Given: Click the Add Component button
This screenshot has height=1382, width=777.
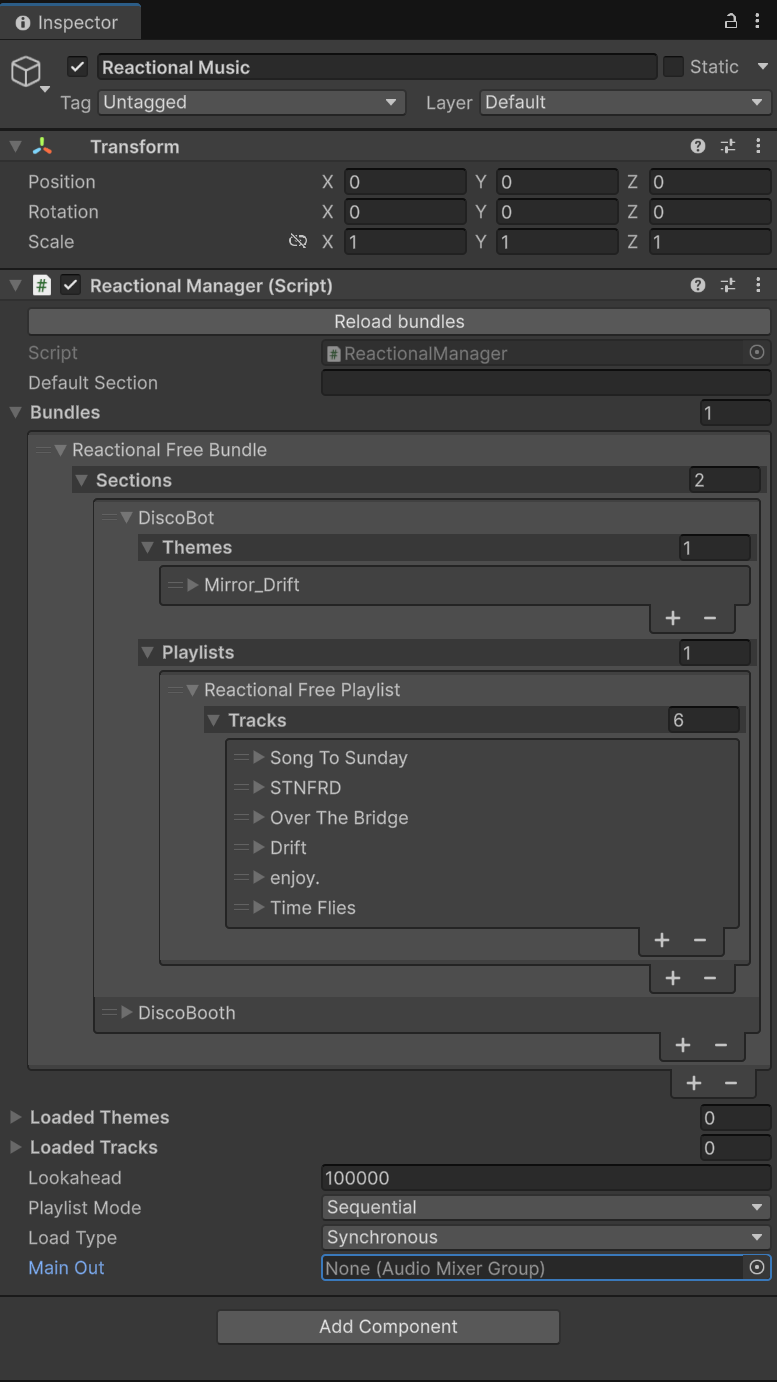Looking at the screenshot, I should pyautogui.click(x=388, y=1326).
